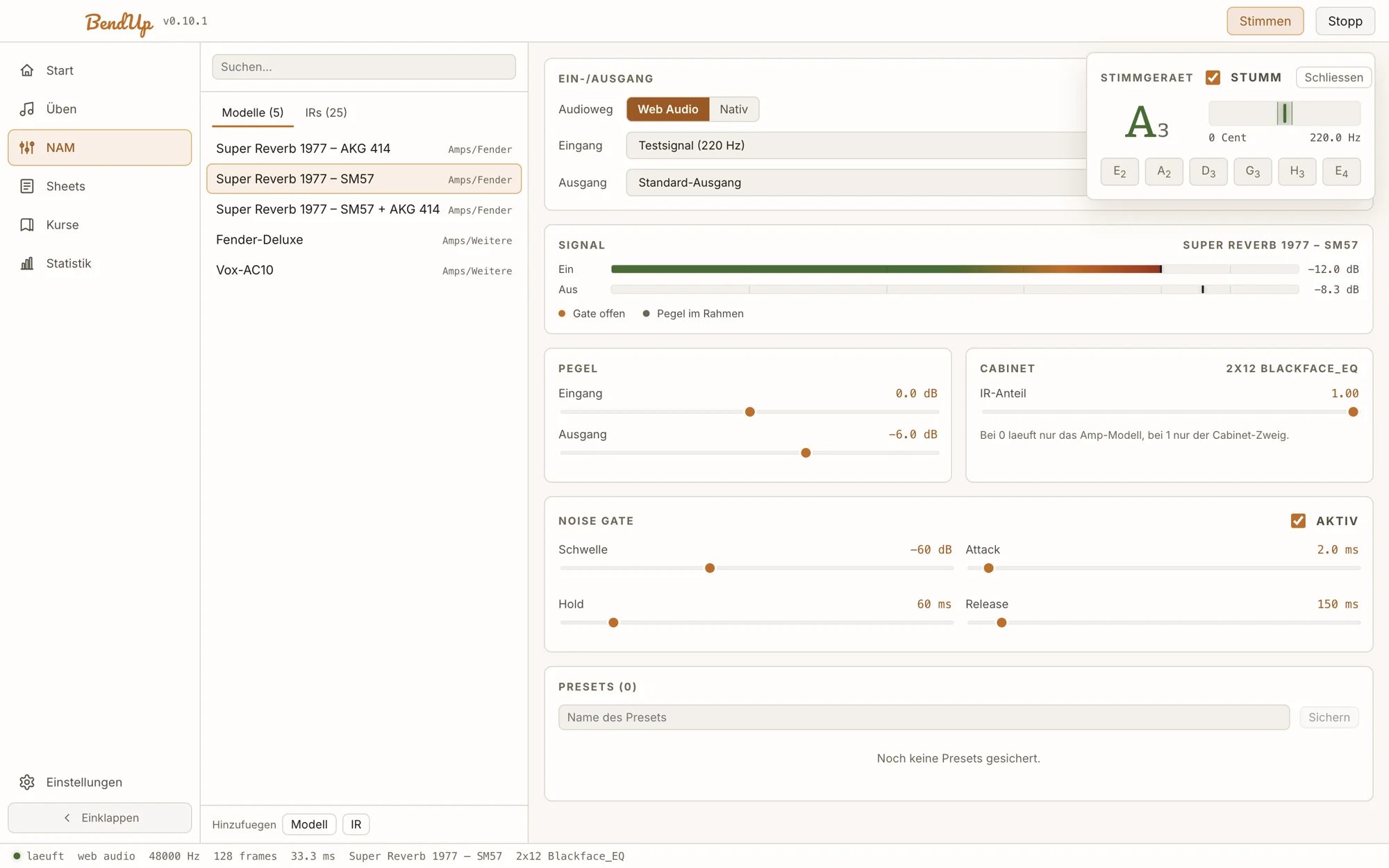Screen dimensions: 1389x868
Task: Click the Statistik bar chart icon
Action: (x=27, y=263)
